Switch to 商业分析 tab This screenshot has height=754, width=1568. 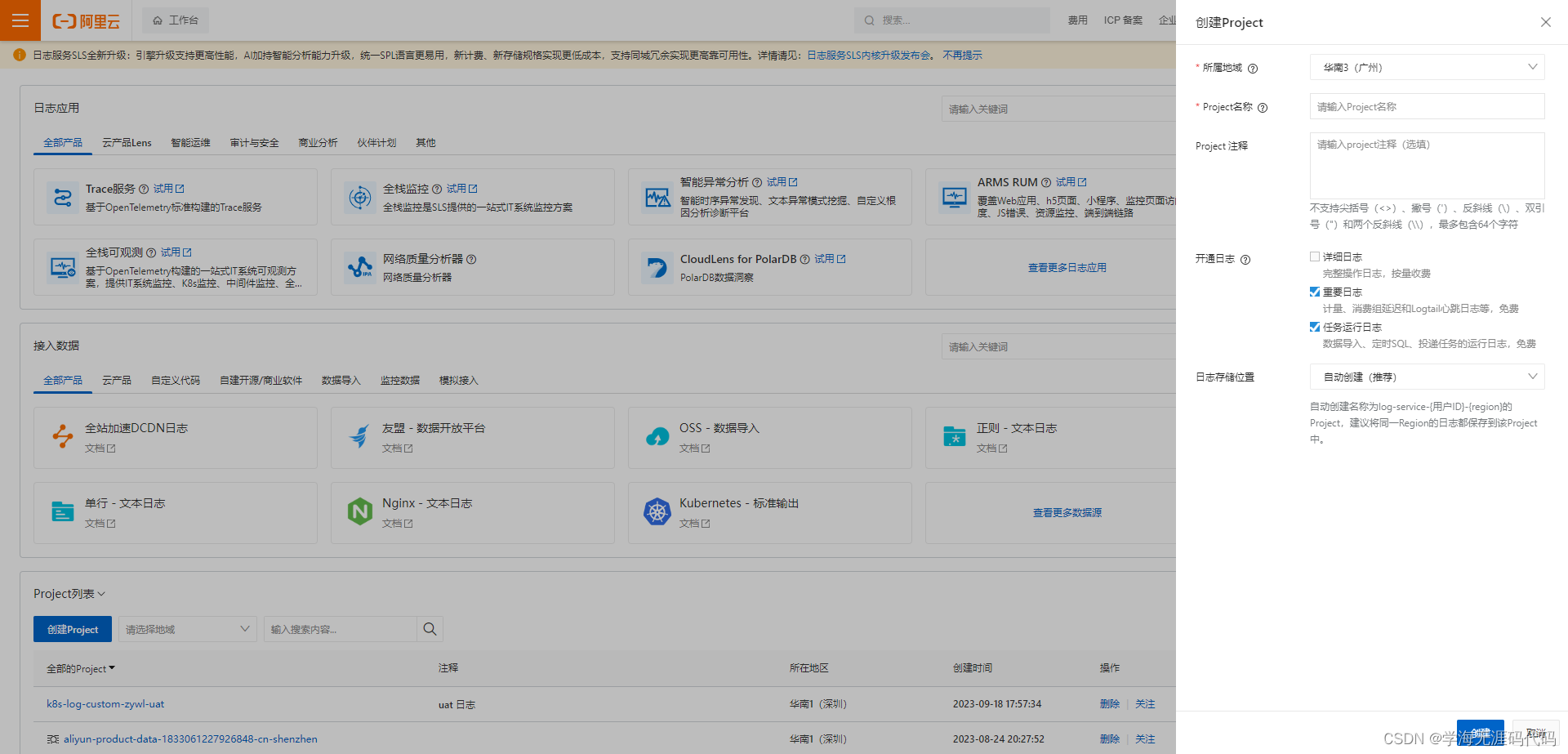tap(318, 142)
